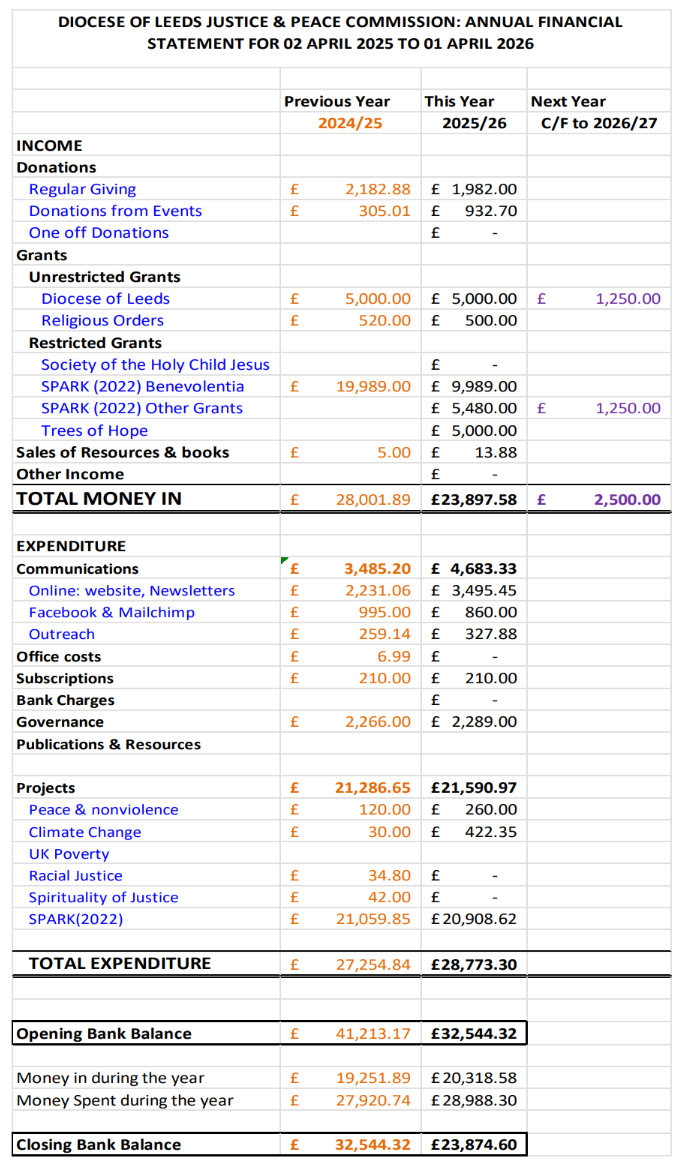This screenshot has height=1167, width=684.
Task: Click the 6.99 Office costs value
Action: 394,656
